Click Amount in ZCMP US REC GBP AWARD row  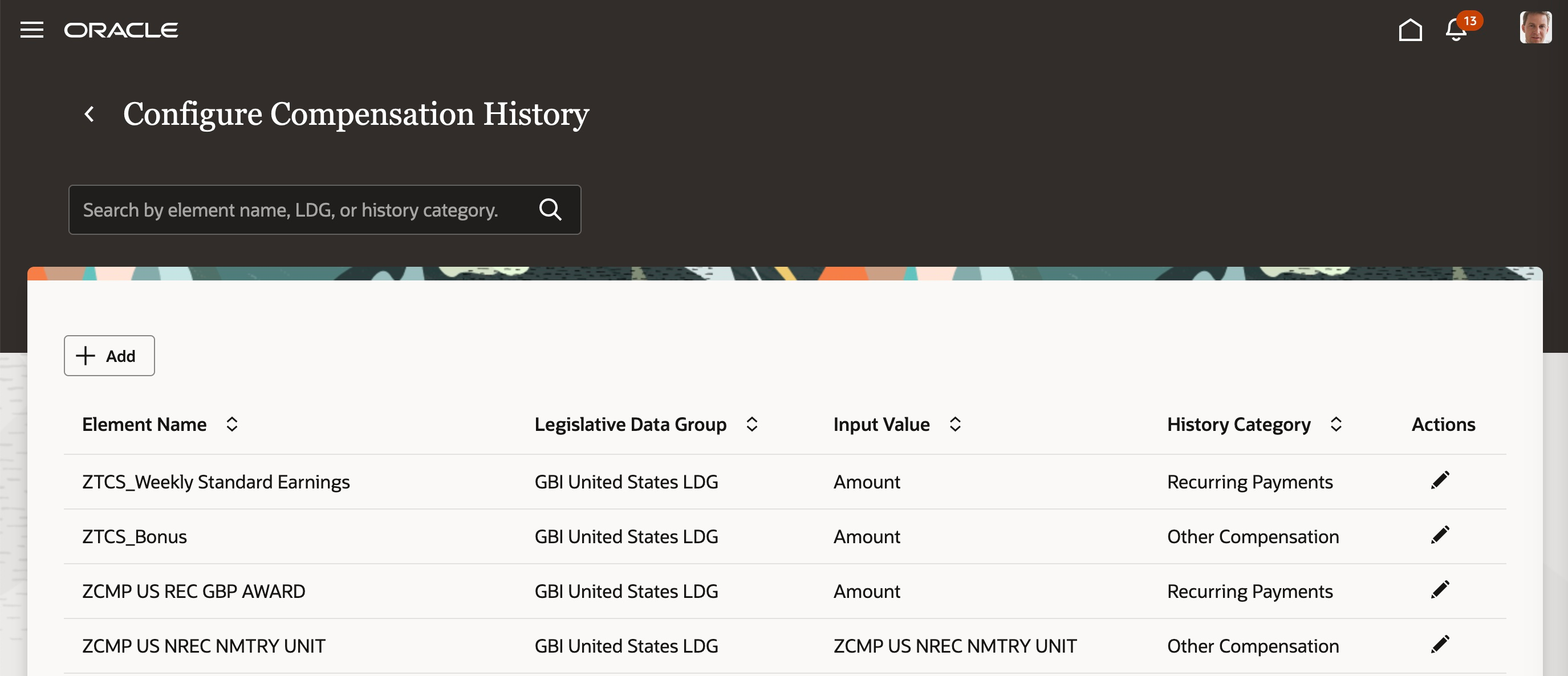[x=867, y=592]
